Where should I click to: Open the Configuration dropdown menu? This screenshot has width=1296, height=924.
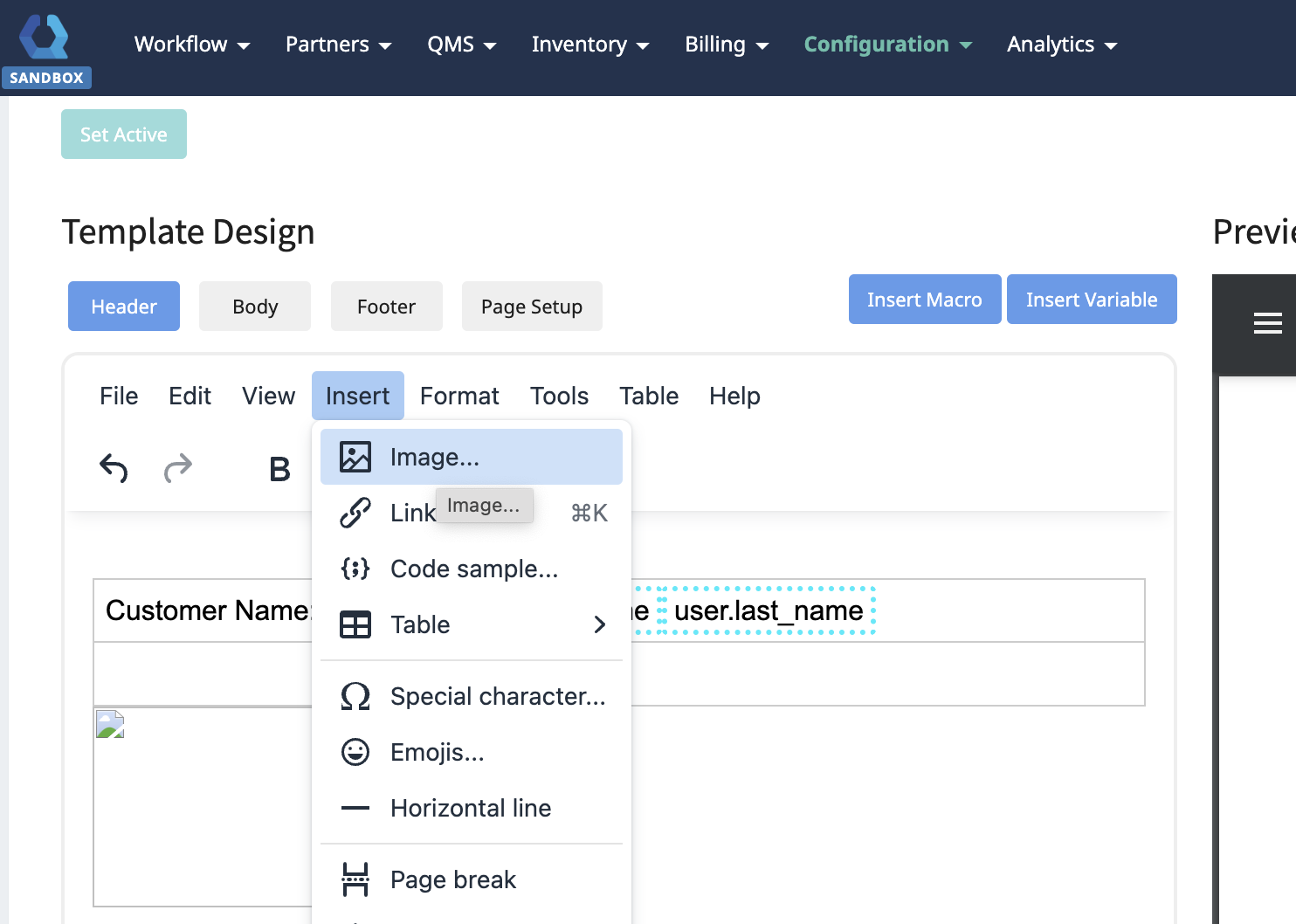tap(887, 45)
